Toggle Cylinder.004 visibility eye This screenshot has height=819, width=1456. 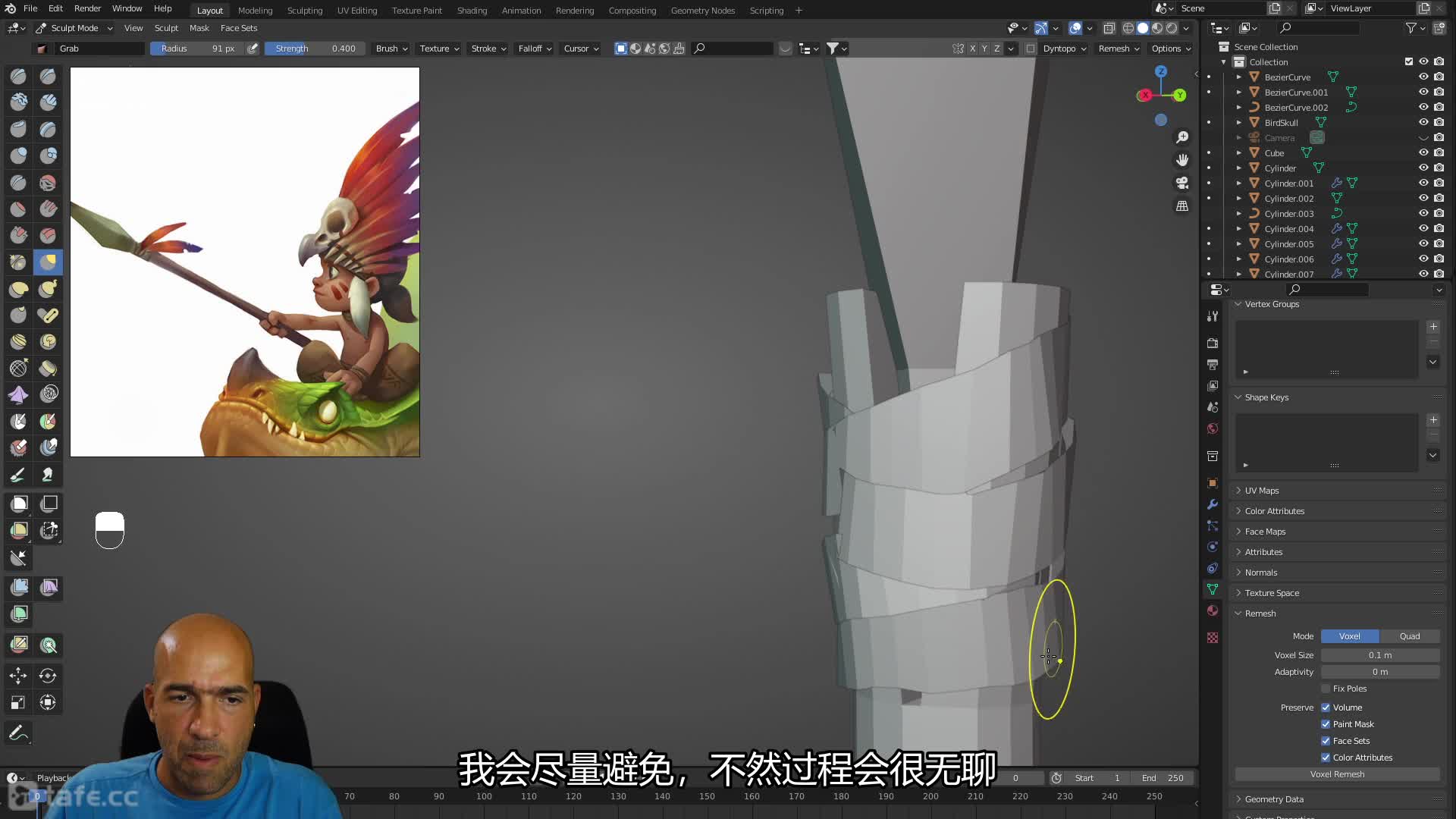pyautogui.click(x=1423, y=228)
